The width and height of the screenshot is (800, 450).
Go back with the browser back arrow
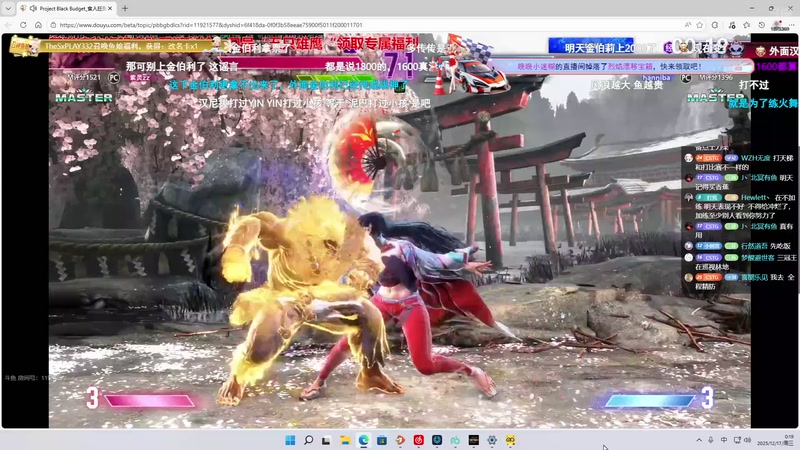pyautogui.click(x=8, y=24)
